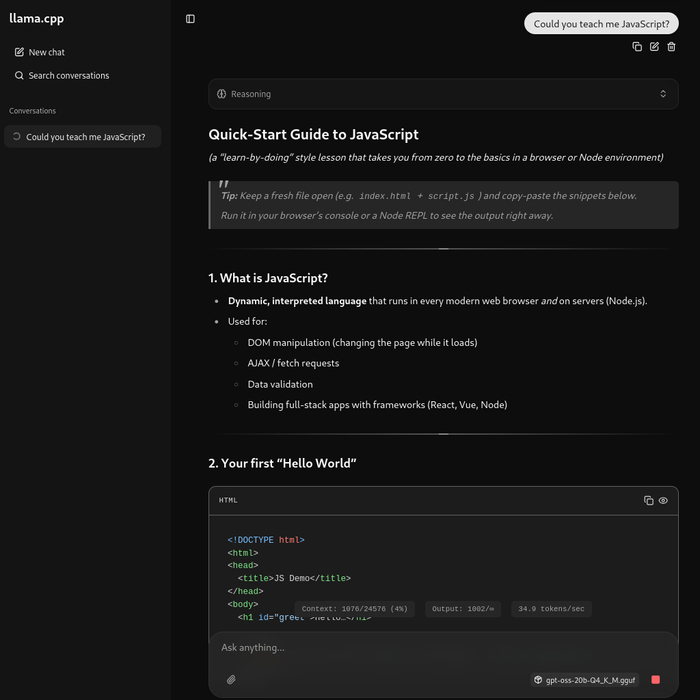Toggle the sidebar panel icon

tap(190, 19)
